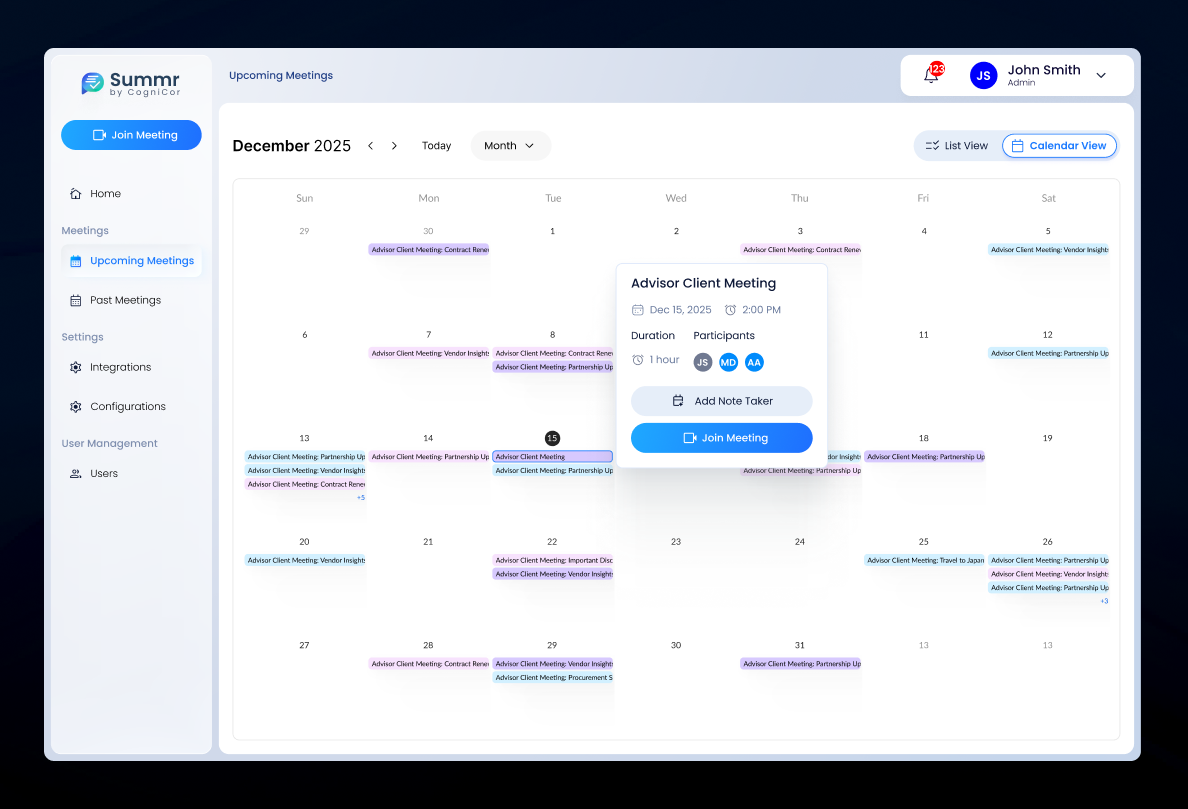Open the Month view dropdown
1188x809 pixels.
[510, 146]
